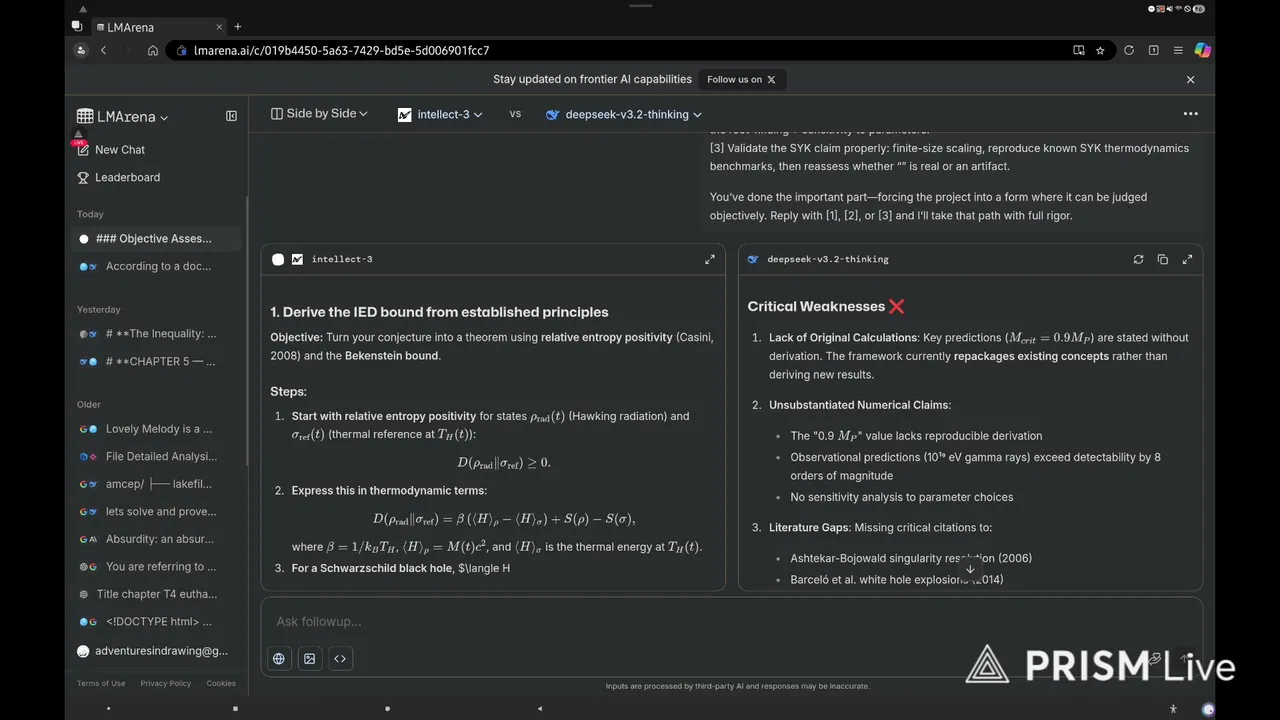Open browser profile icon left of back
The height and width of the screenshot is (720, 1280).
(80, 50)
